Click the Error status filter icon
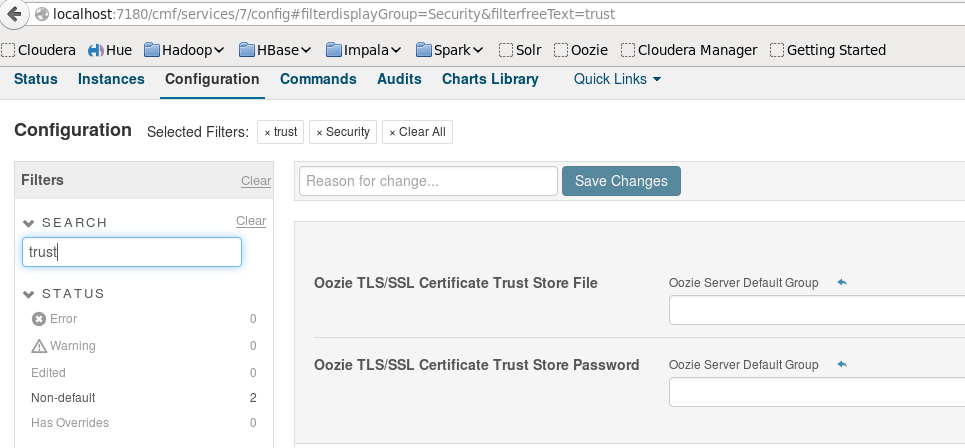The image size is (965, 448). click(39, 319)
